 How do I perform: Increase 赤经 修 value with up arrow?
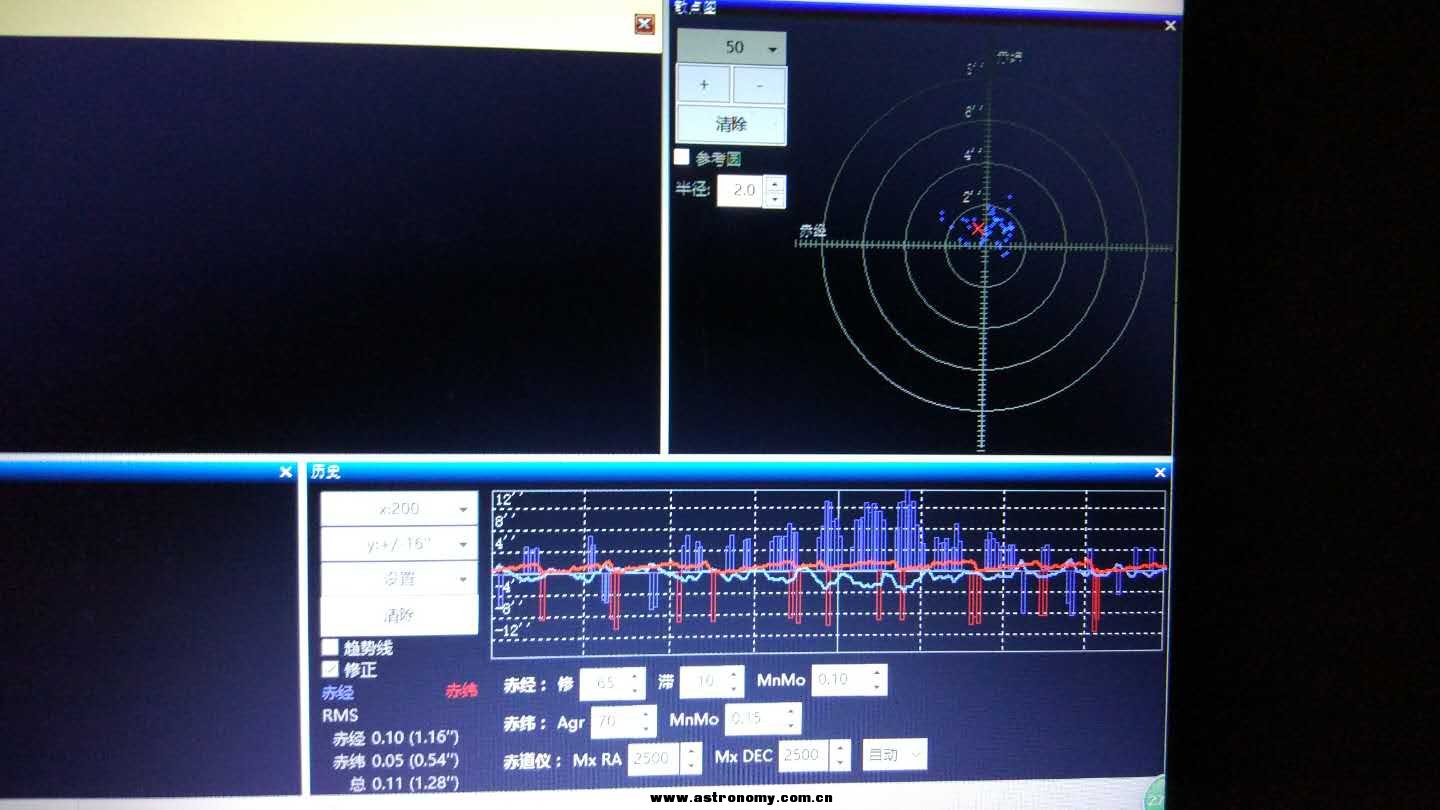pos(635,676)
